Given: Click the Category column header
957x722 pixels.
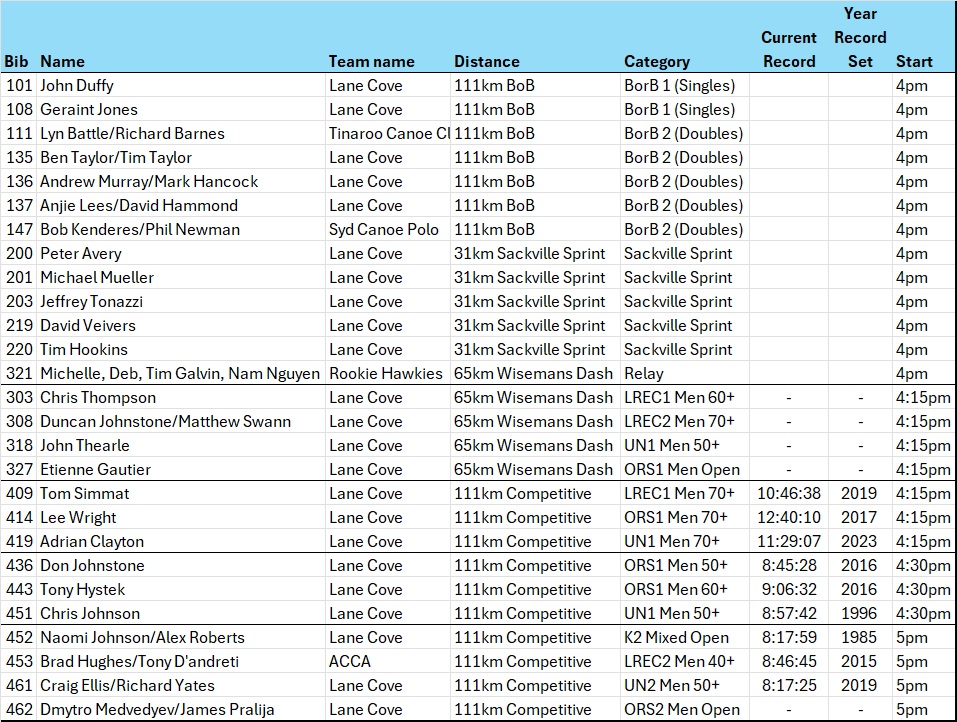Looking at the screenshot, I should [x=657, y=61].
